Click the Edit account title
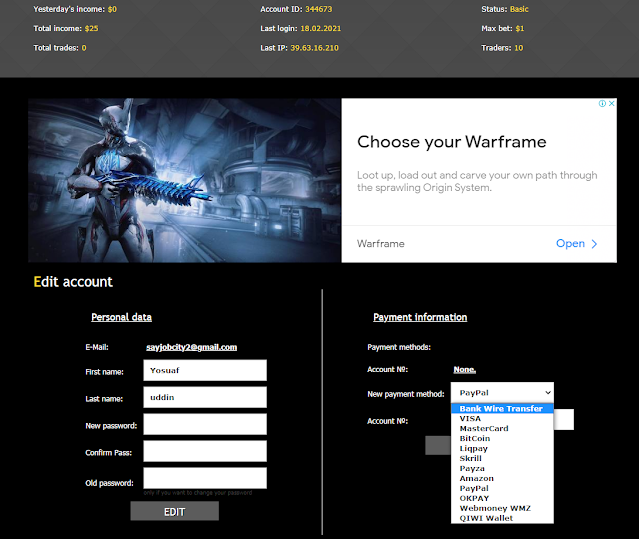The width and height of the screenshot is (639, 539). click(x=73, y=282)
